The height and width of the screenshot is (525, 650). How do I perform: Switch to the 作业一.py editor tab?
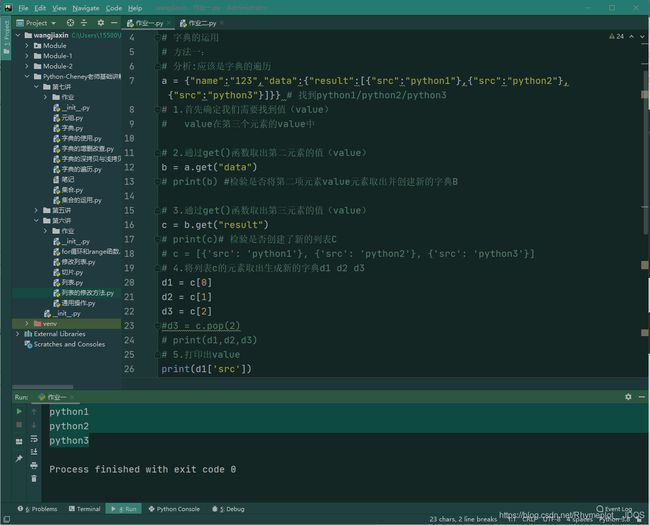149,23
